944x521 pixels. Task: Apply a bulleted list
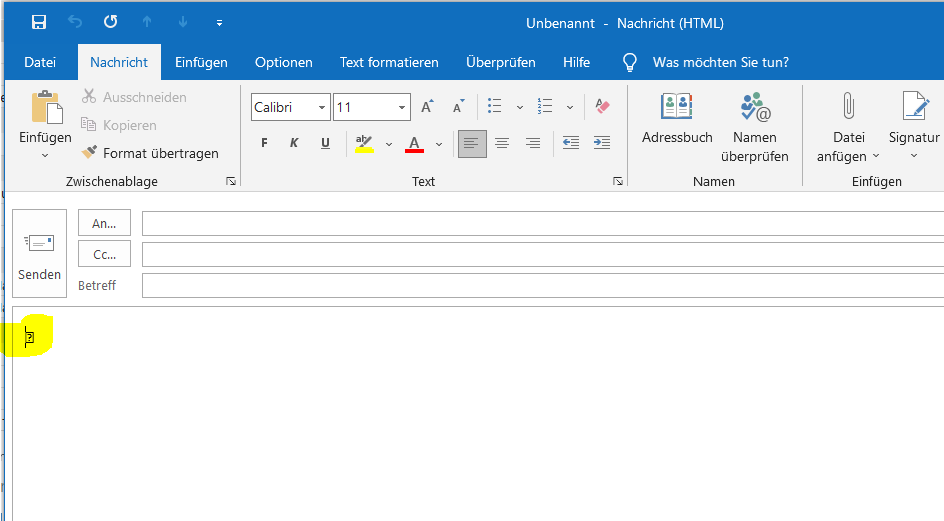click(x=495, y=107)
